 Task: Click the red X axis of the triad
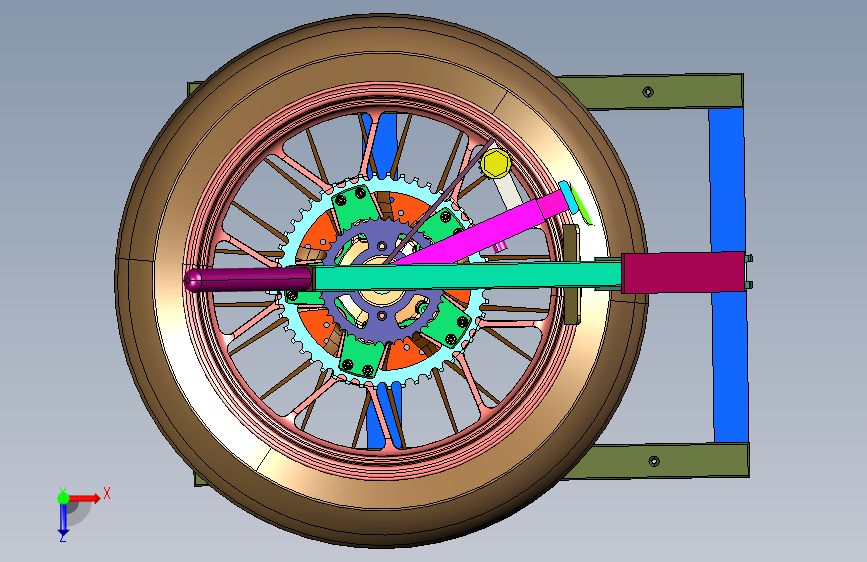85,498
